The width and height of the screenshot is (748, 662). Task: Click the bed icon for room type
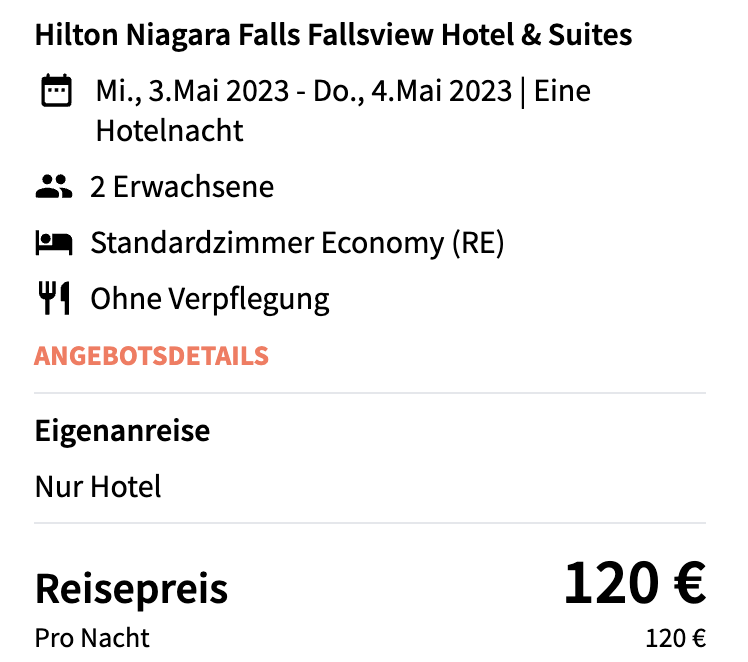point(54,243)
